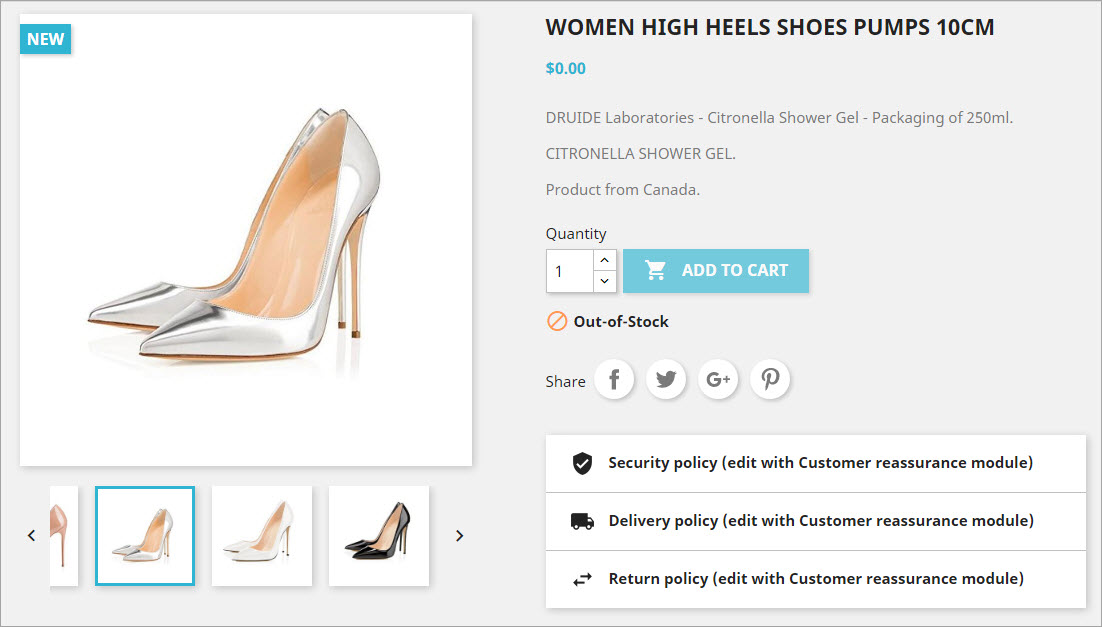Share product on Facebook
The image size is (1102, 627).
pyautogui.click(x=614, y=380)
